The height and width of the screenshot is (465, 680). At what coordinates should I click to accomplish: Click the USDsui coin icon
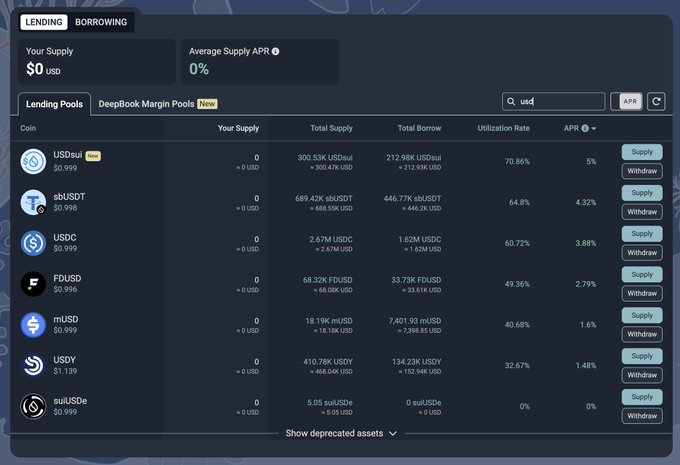point(33,161)
